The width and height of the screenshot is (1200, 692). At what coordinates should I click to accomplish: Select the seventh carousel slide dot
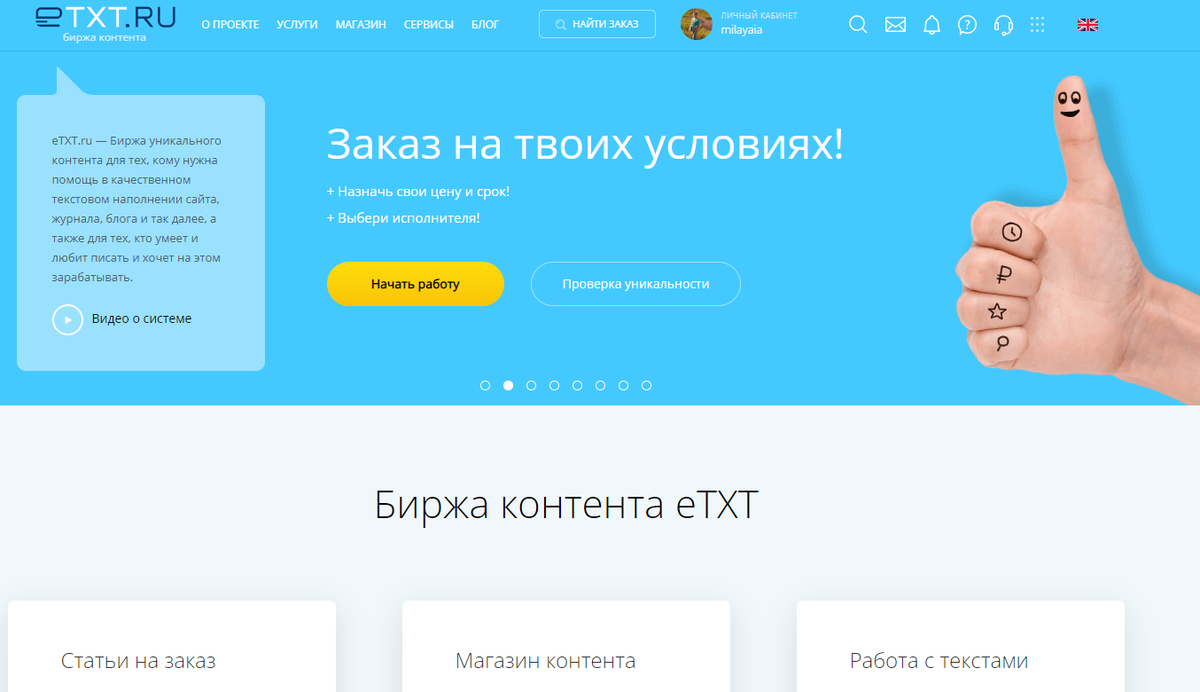pos(623,385)
